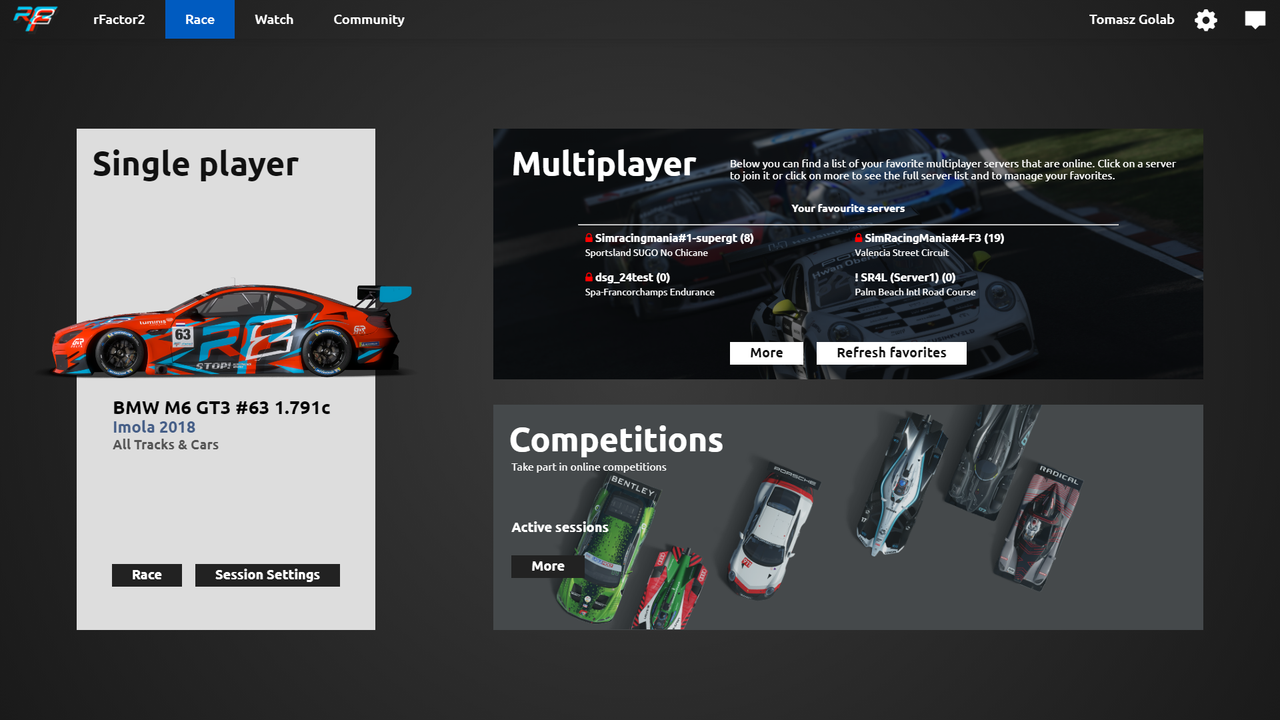Click Sportsland SUGO No Chicane text
This screenshot has height=720, width=1280.
point(646,253)
